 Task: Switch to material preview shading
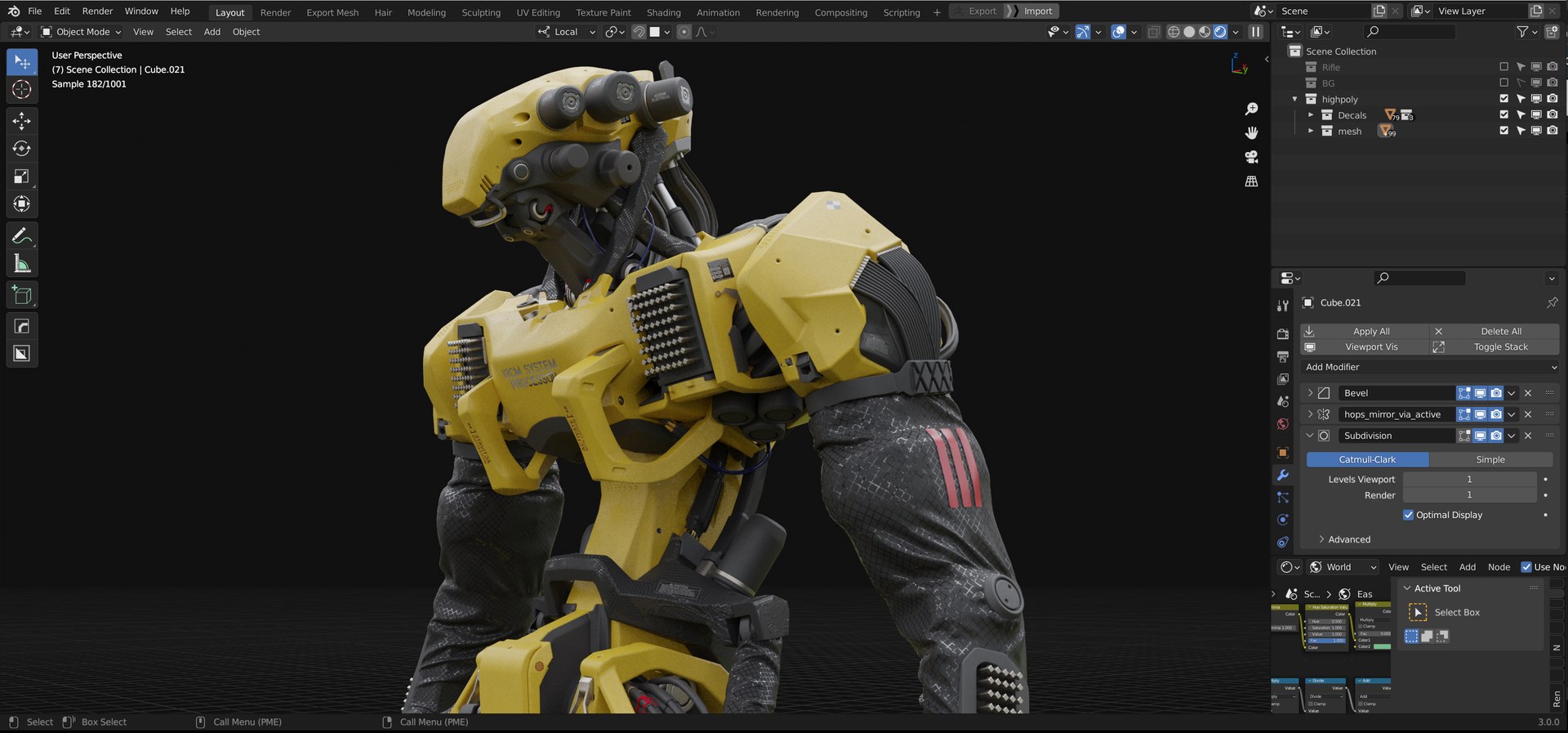1205,32
